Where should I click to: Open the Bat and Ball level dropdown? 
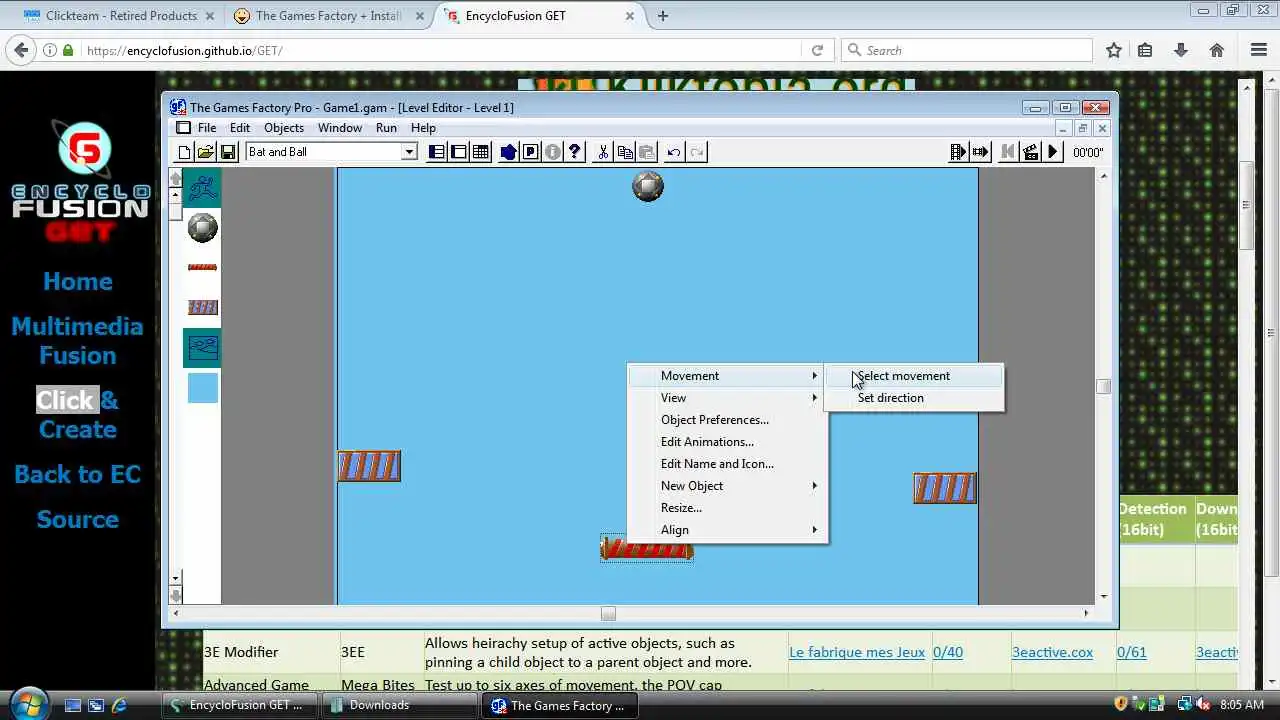click(x=409, y=152)
